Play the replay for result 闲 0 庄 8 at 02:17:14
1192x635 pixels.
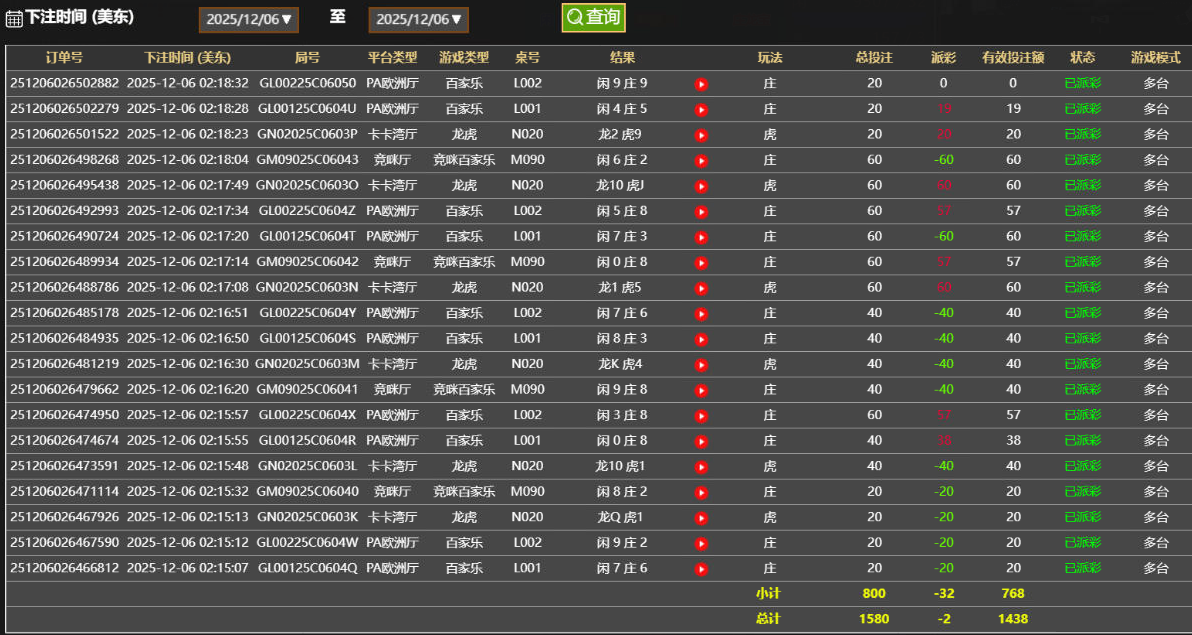click(x=701, y=261)
